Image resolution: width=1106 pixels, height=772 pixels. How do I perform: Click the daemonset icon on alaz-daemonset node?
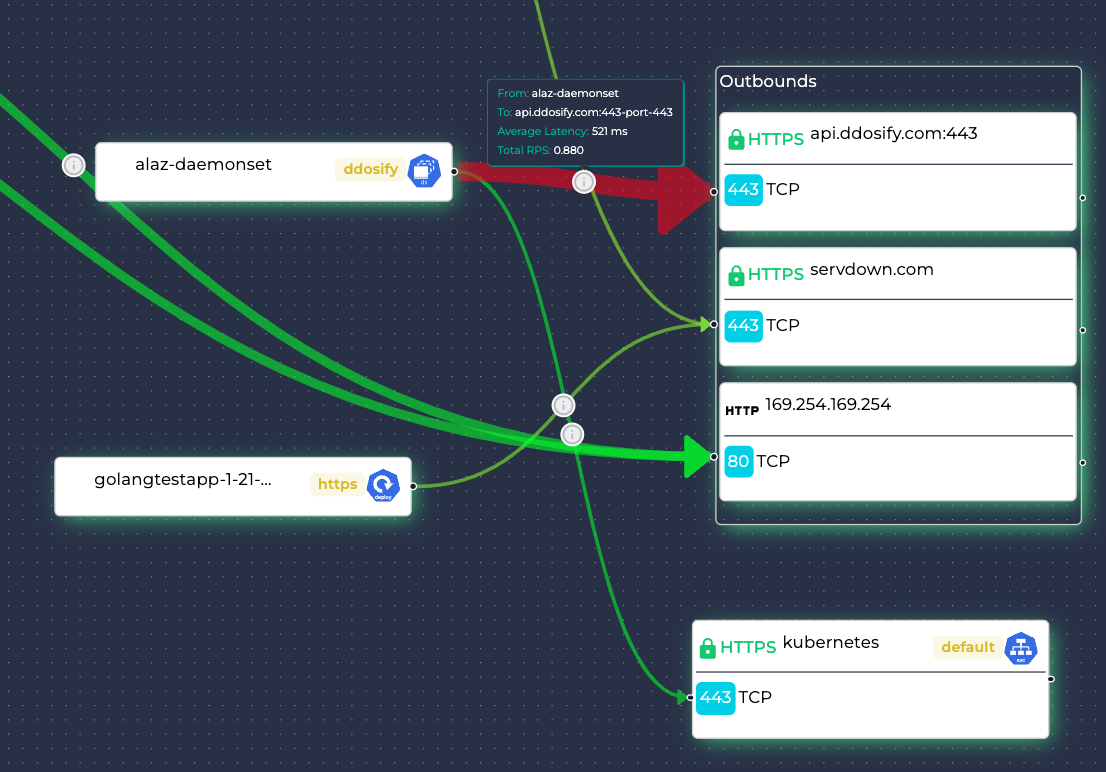coord(424,171)
